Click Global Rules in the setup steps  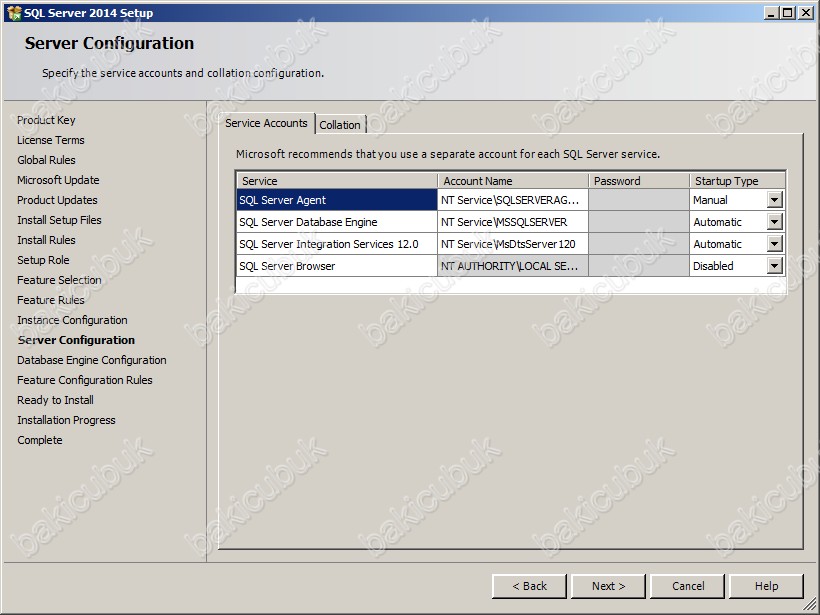click(x=46, y=160)
